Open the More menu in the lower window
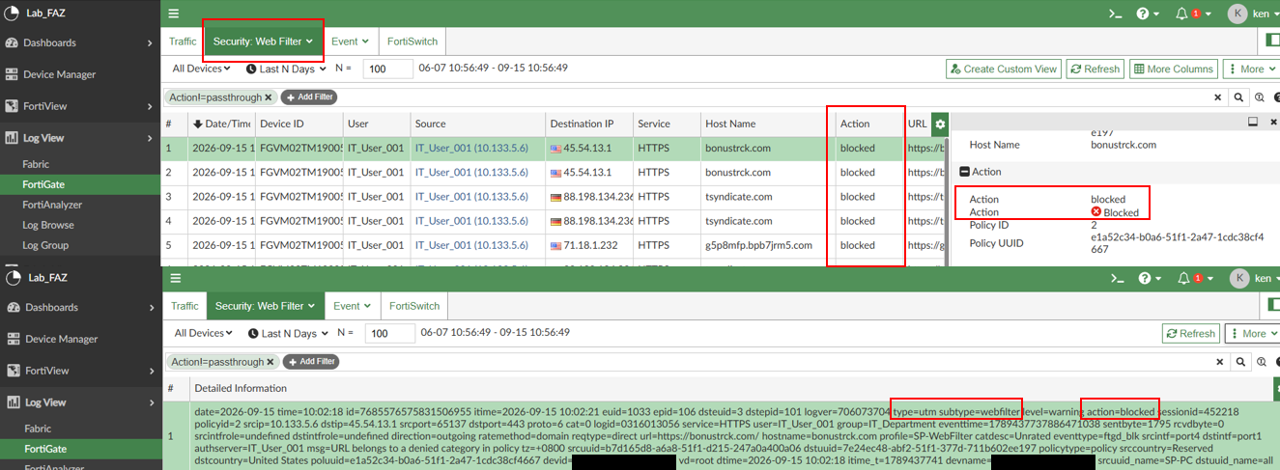Screen dimensions: 1280x470 coord(1253,333)
